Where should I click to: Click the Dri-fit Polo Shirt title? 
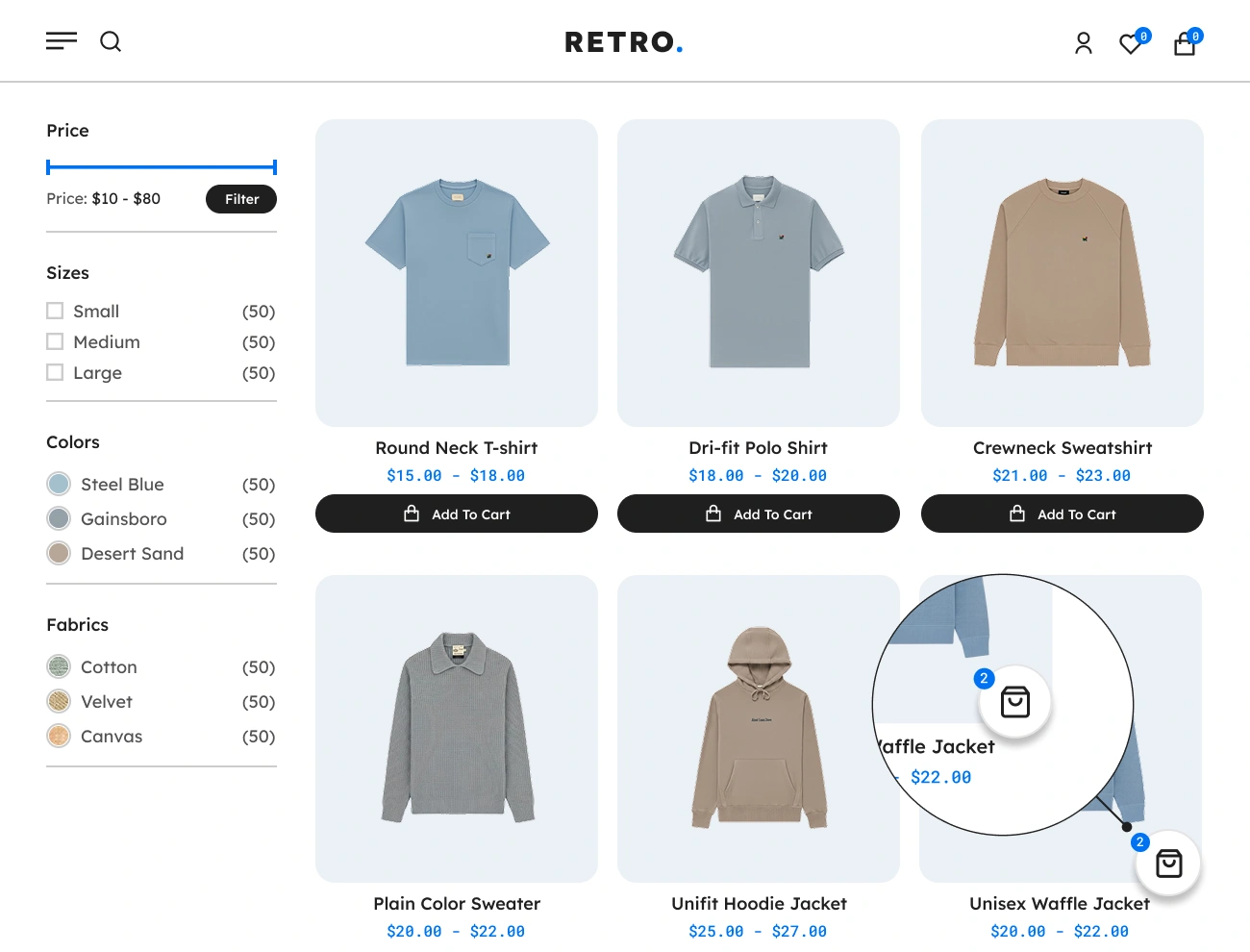click(x=759, y=448)
